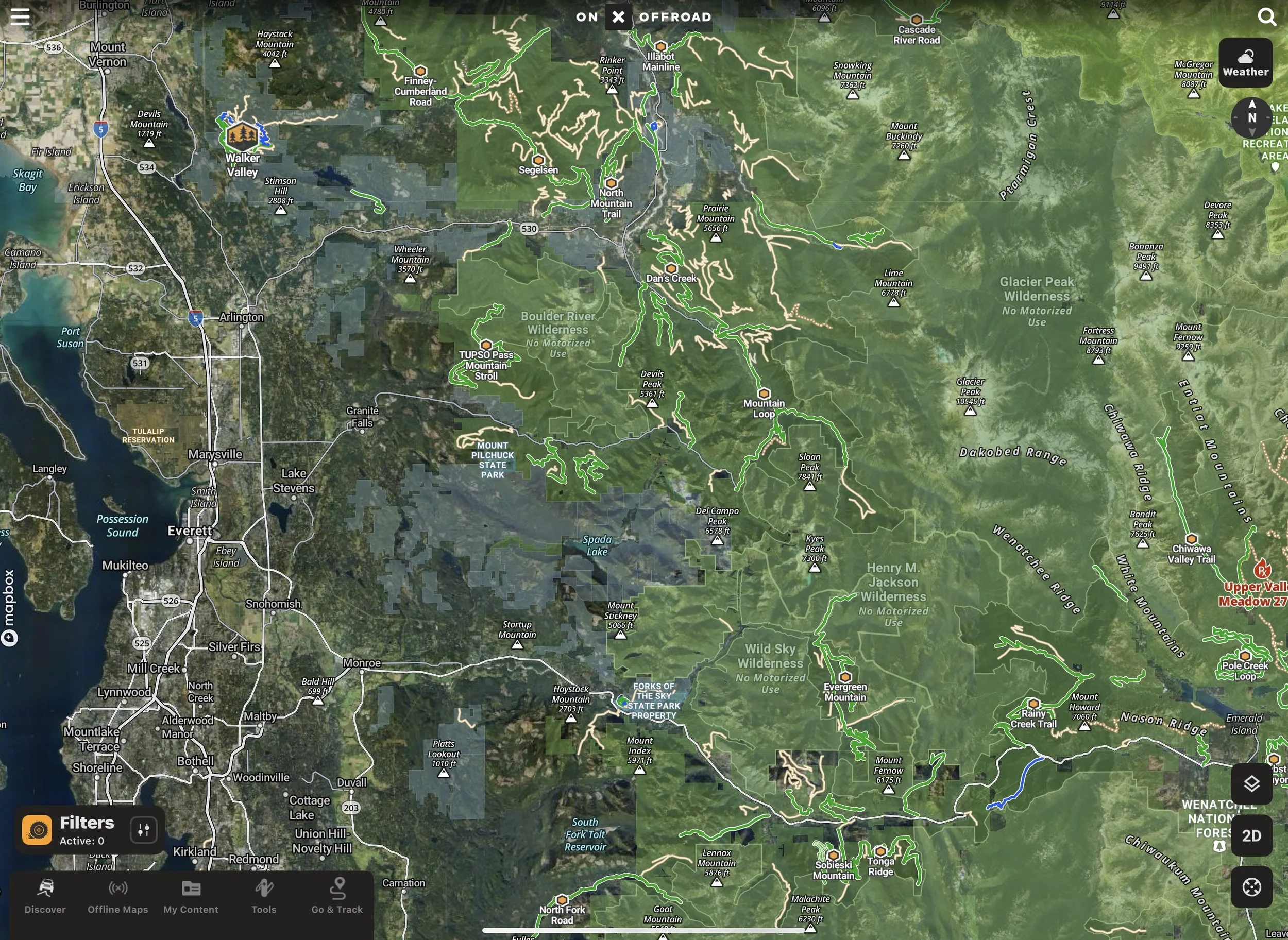
Task: Click the orange Filters tire icon
Action: [x=37, y=830]
